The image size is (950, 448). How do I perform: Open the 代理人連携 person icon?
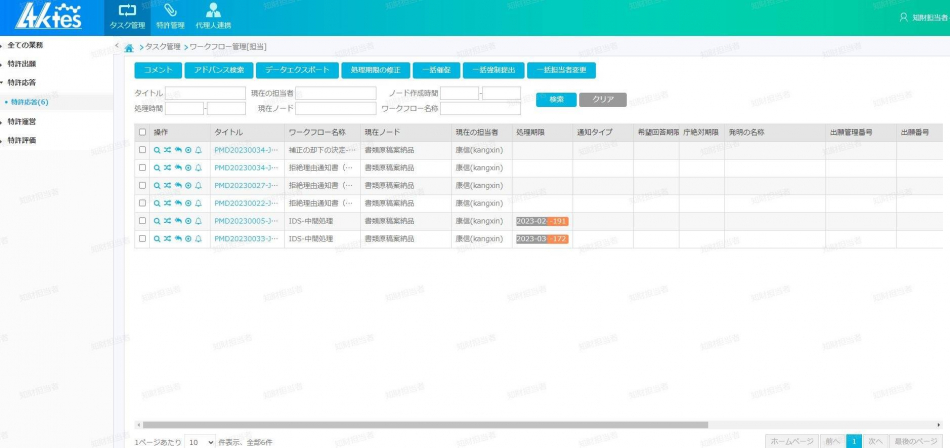coord(213,12)
